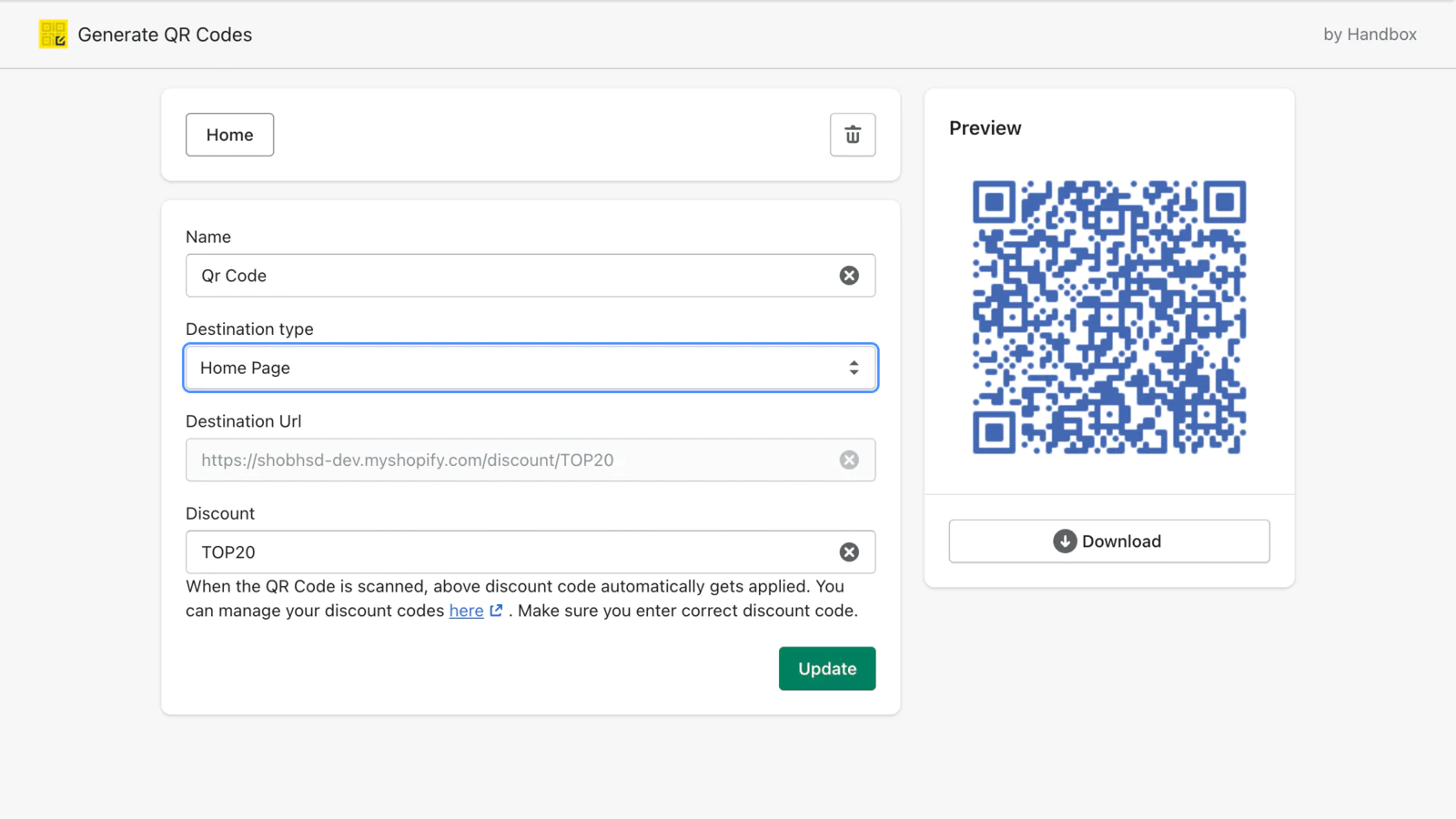Open the 'here' discount codes link
Image resolution: width=1456 pixels, height=819 pixels.
coord(466,611)
